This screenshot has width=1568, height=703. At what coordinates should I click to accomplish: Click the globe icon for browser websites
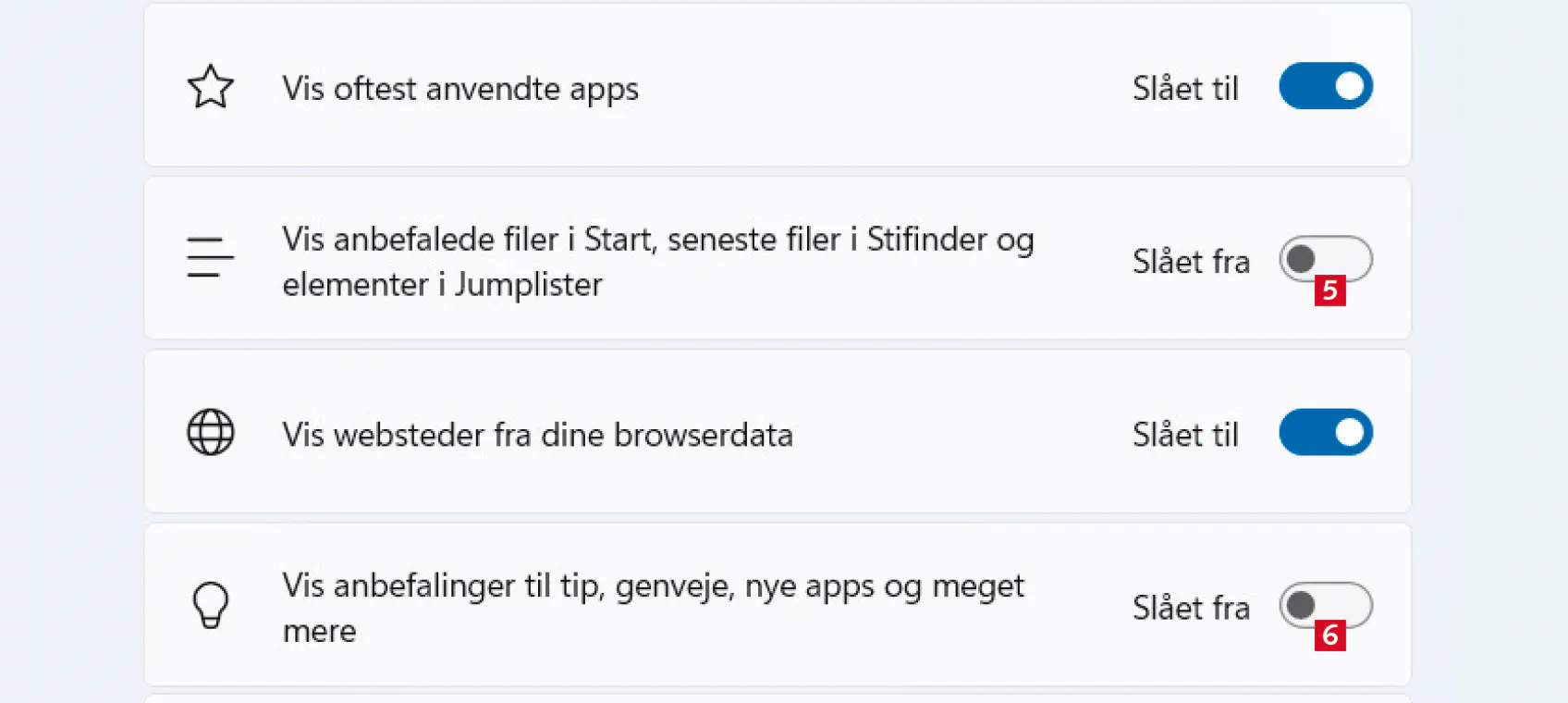[x=211, y=432]
